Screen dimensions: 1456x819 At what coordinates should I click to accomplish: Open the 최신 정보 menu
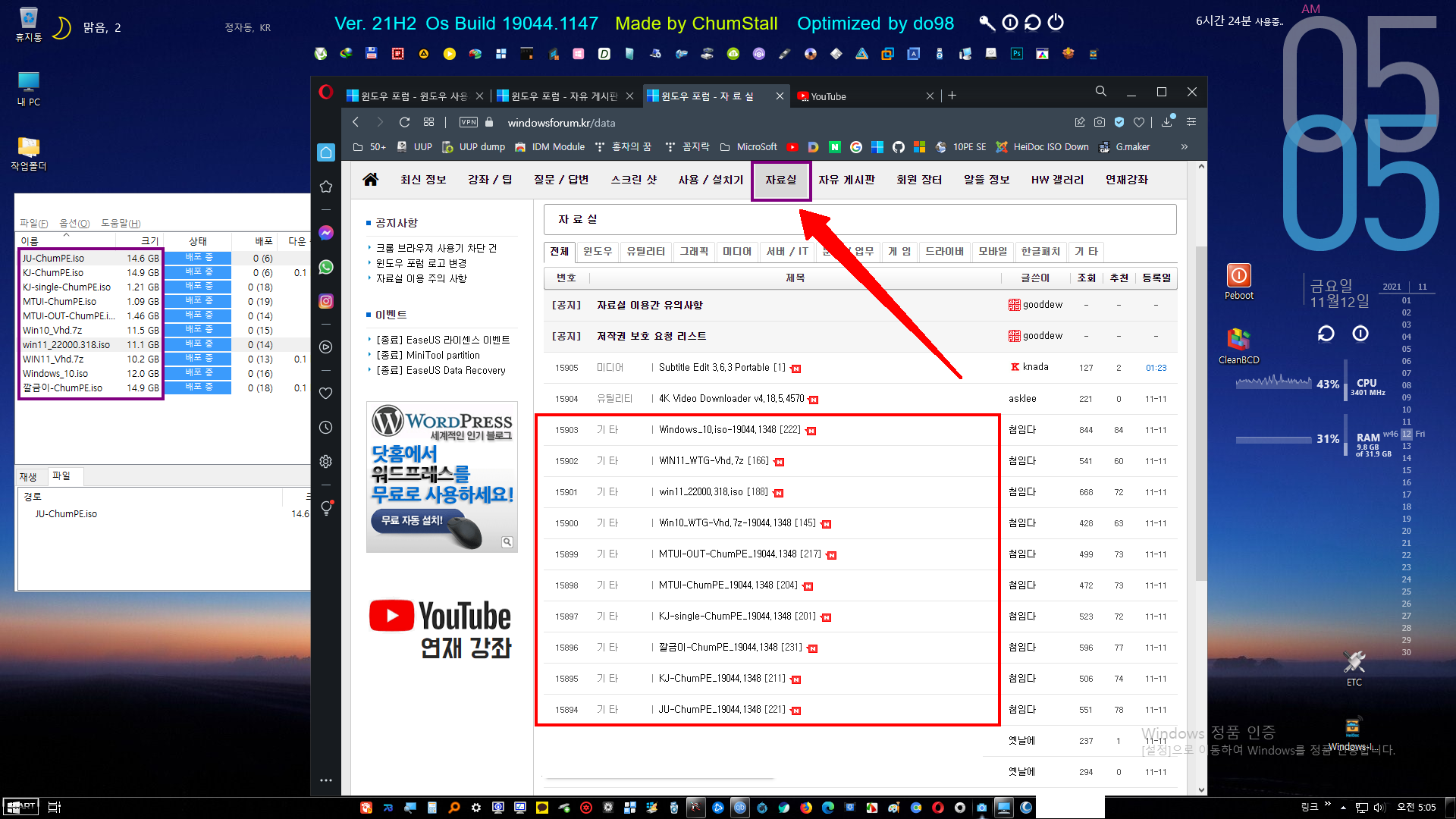pos(423,180)
